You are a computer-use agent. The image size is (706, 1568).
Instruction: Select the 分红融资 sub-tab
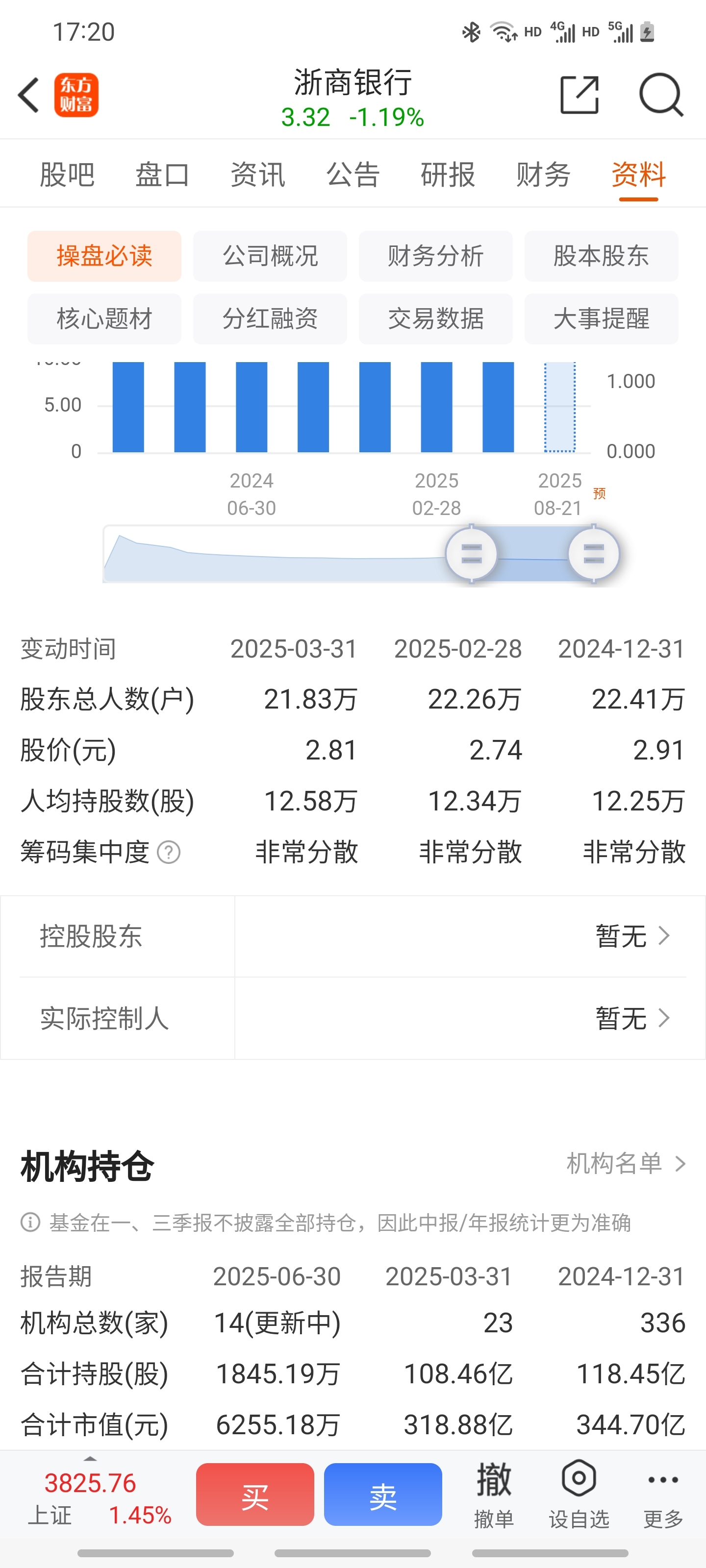click(x=270, y=319)
